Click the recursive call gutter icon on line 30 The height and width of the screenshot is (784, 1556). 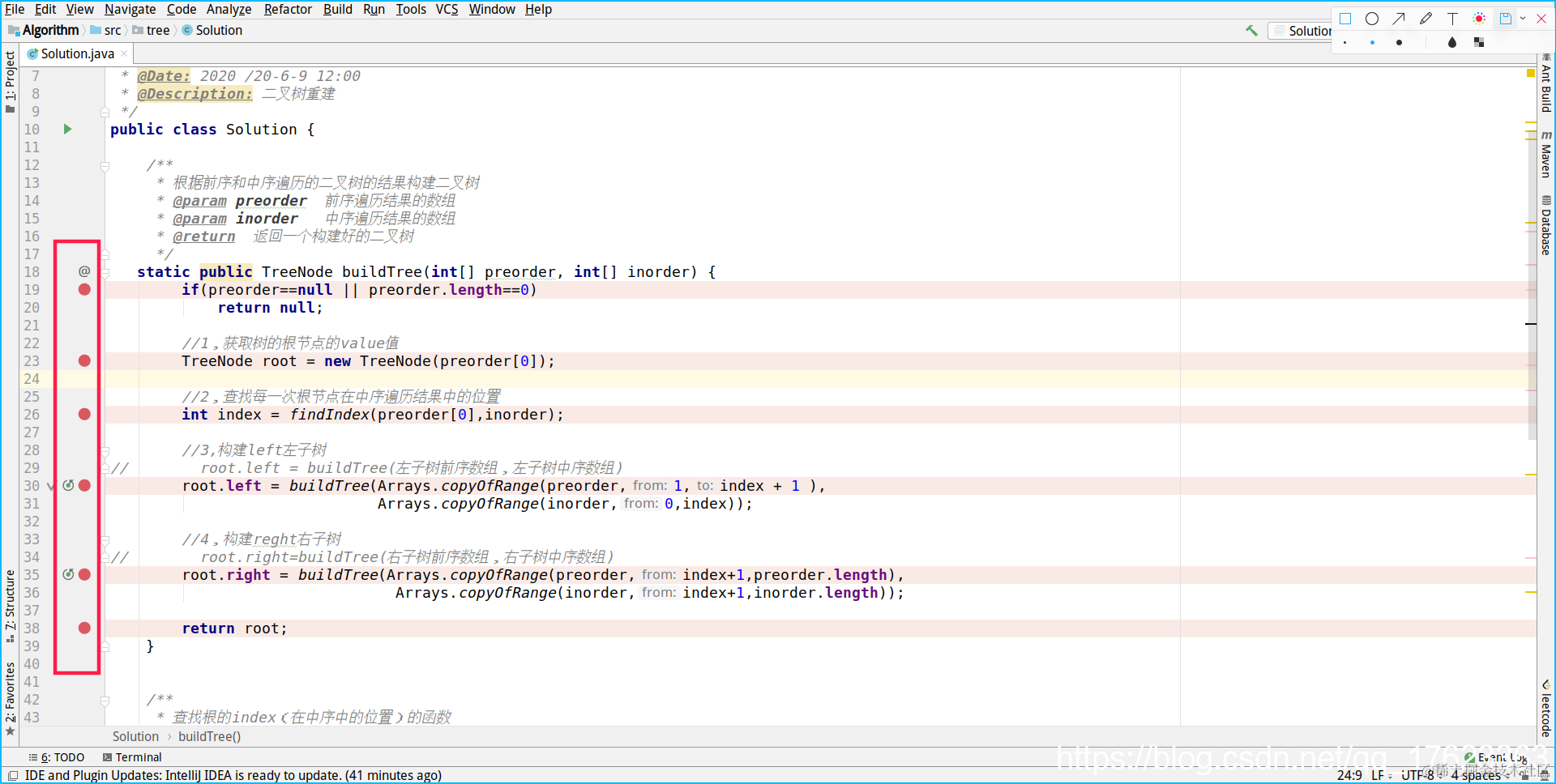(x=69, y=485)
